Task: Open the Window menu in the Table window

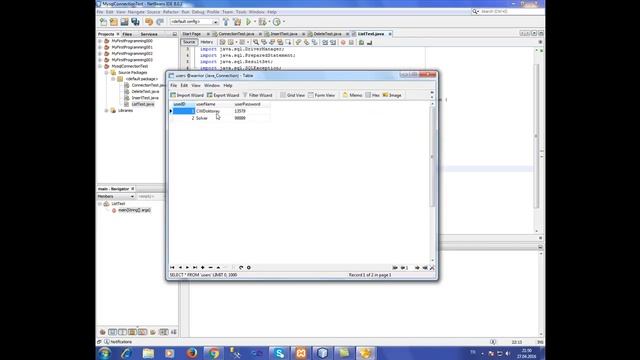Action: click(212, 86)
